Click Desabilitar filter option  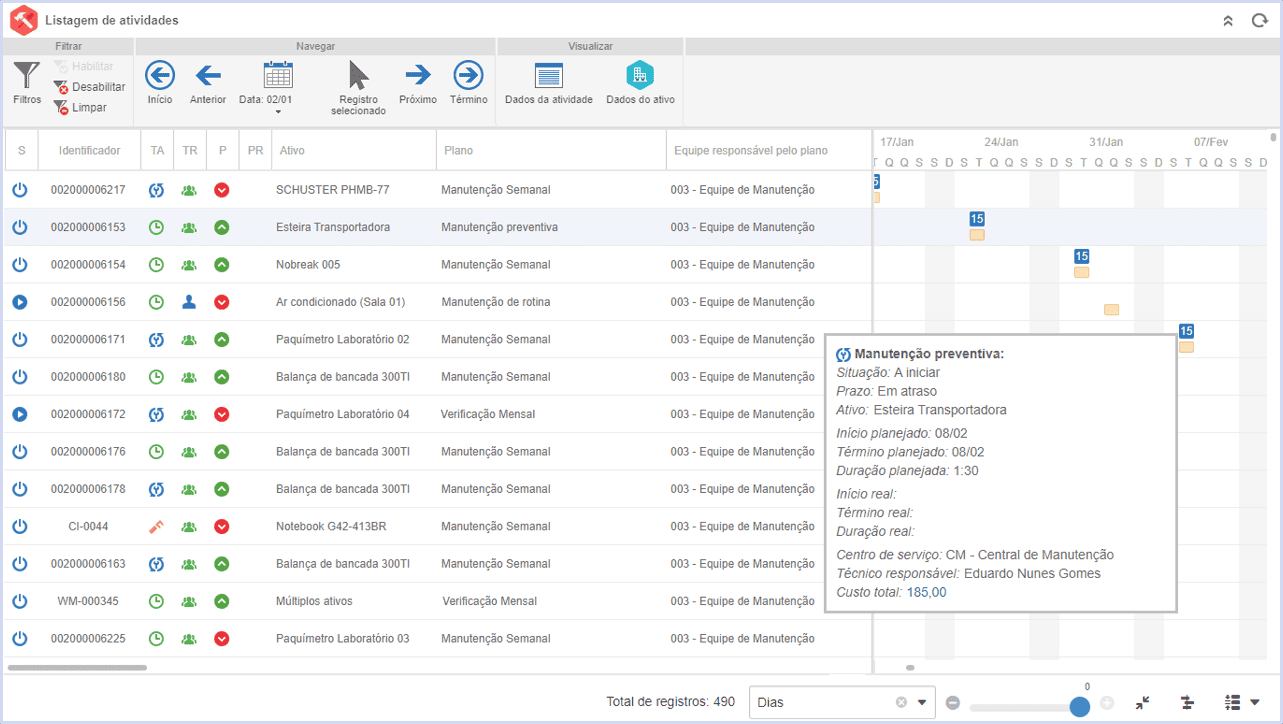point(89,87)
